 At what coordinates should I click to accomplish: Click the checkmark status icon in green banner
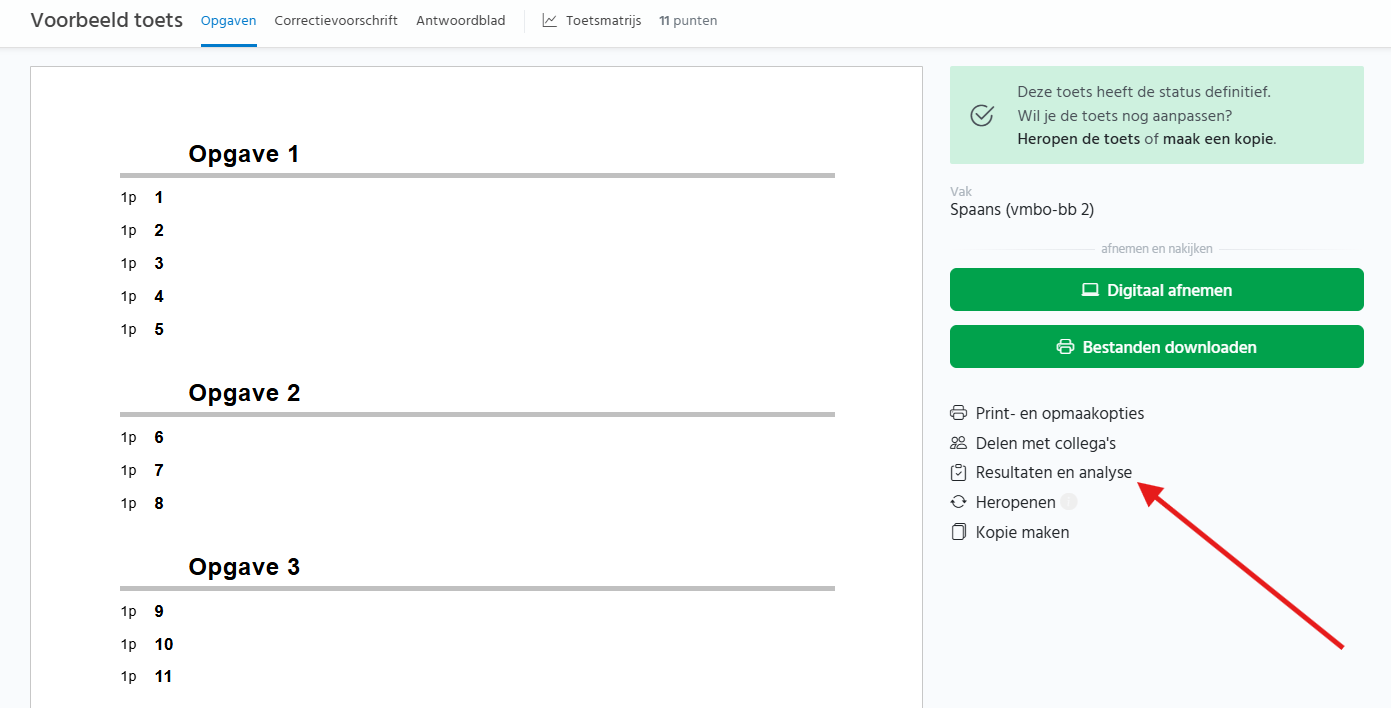[x=982, y=115]
